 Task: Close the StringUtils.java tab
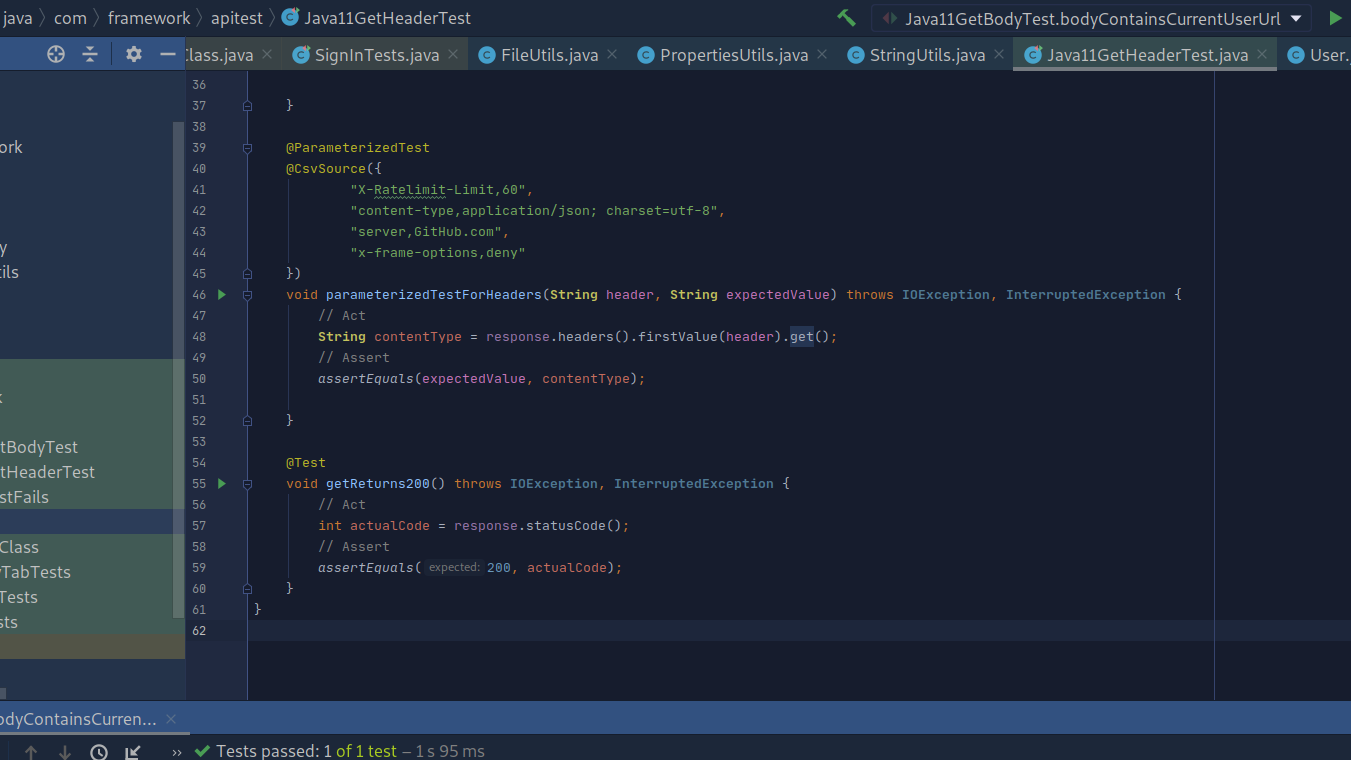999,55
